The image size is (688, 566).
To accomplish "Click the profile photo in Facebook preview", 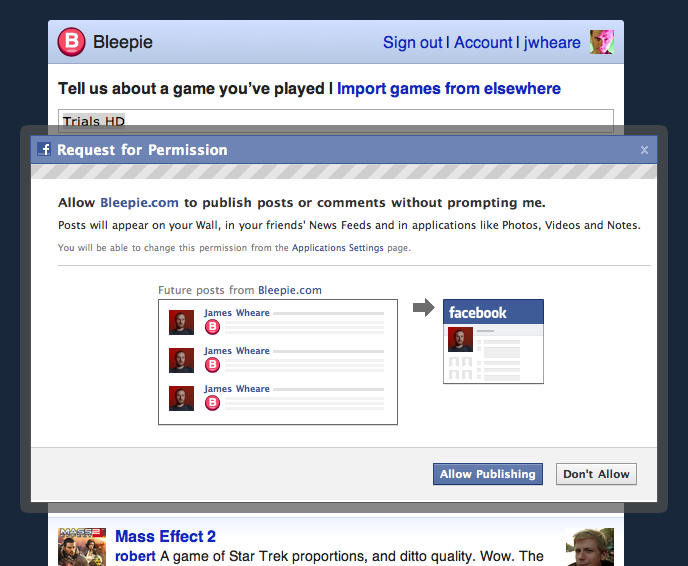I will pos(460,339).
